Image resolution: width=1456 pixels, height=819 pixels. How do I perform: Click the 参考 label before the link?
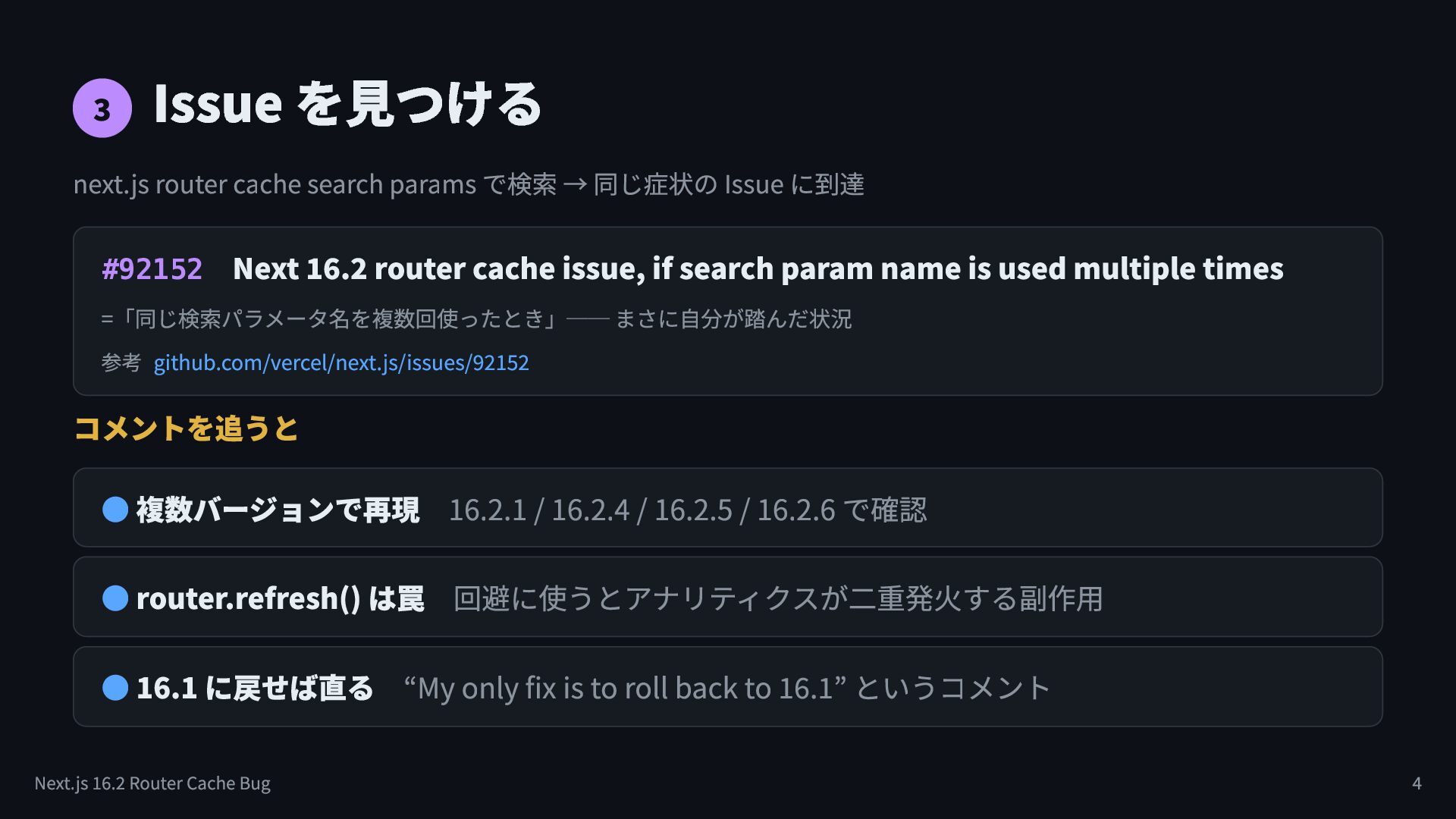(121, 362)
